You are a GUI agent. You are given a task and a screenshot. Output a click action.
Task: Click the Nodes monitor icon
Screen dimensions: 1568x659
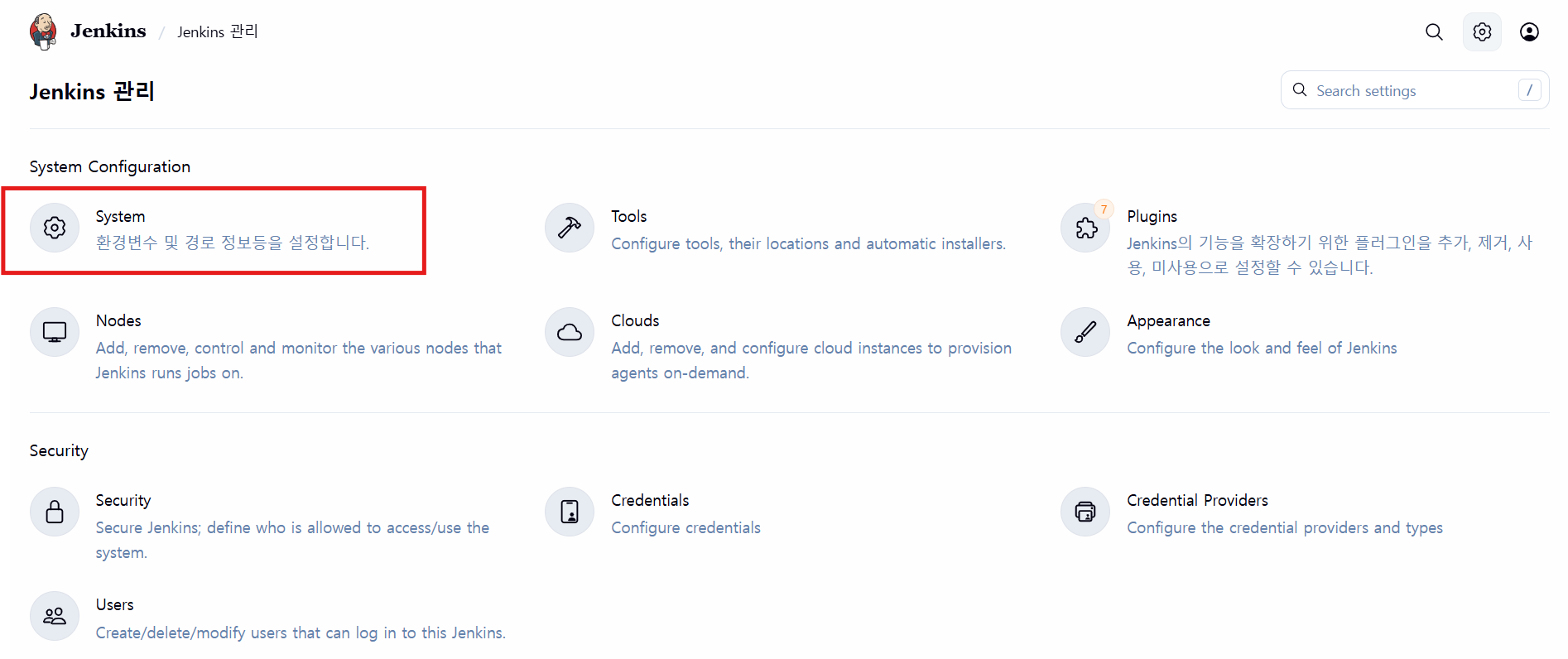(55, 332)
